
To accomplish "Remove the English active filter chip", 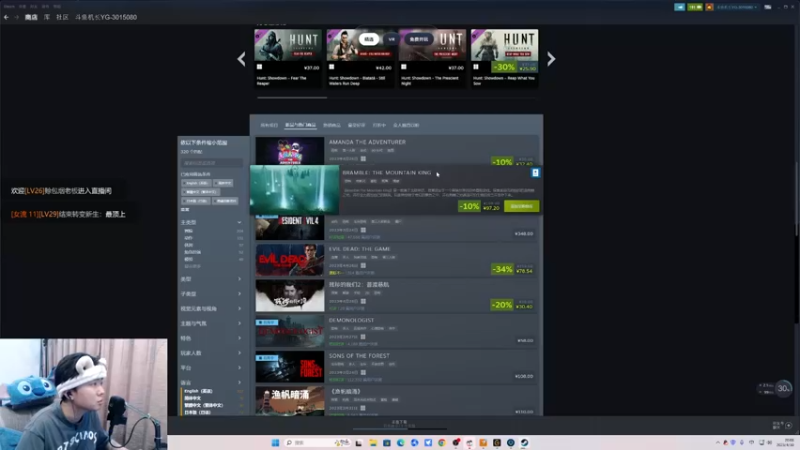I will pos(196,183).
